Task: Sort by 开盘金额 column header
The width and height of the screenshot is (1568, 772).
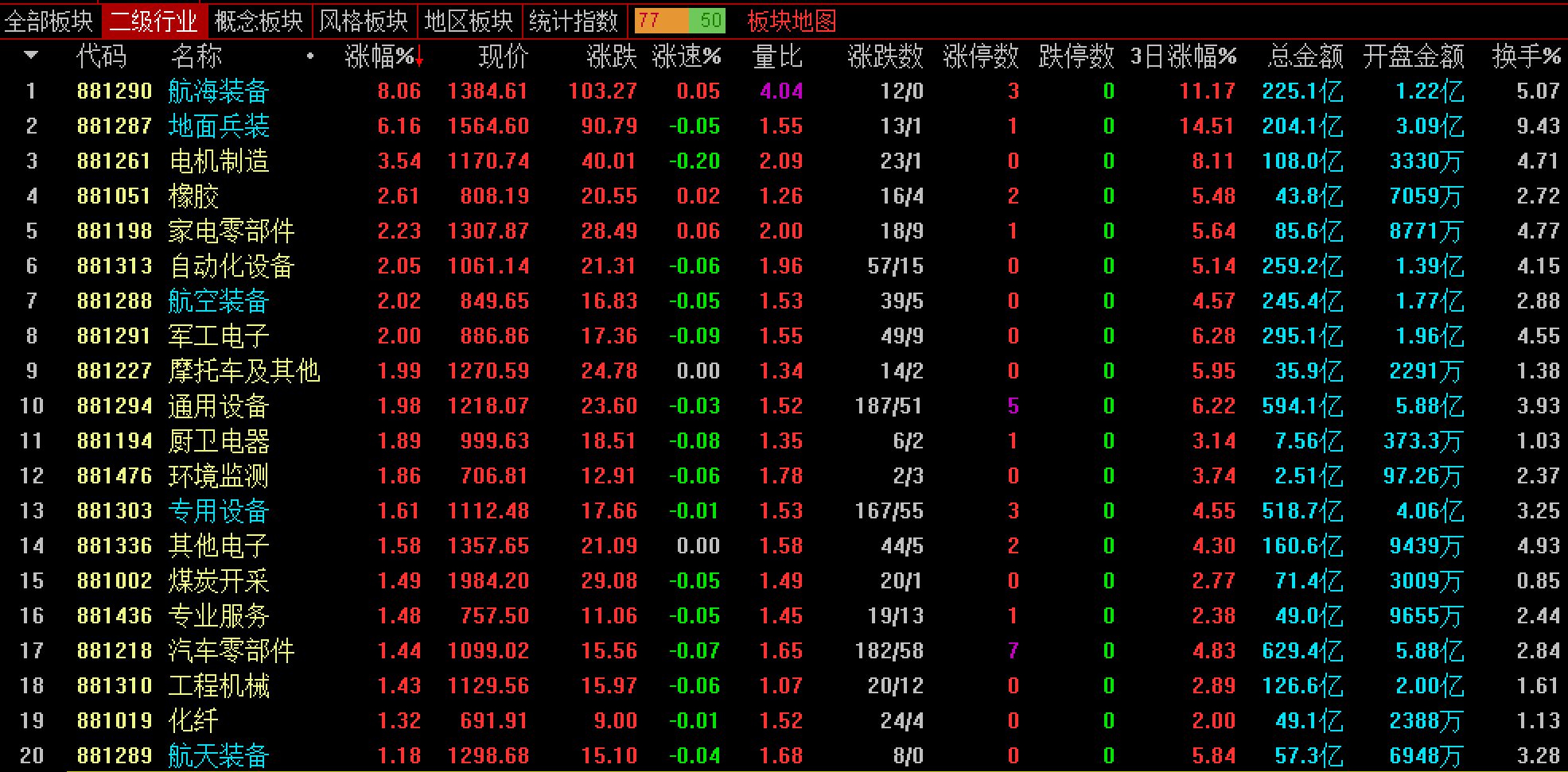Action: point(1414,56)
